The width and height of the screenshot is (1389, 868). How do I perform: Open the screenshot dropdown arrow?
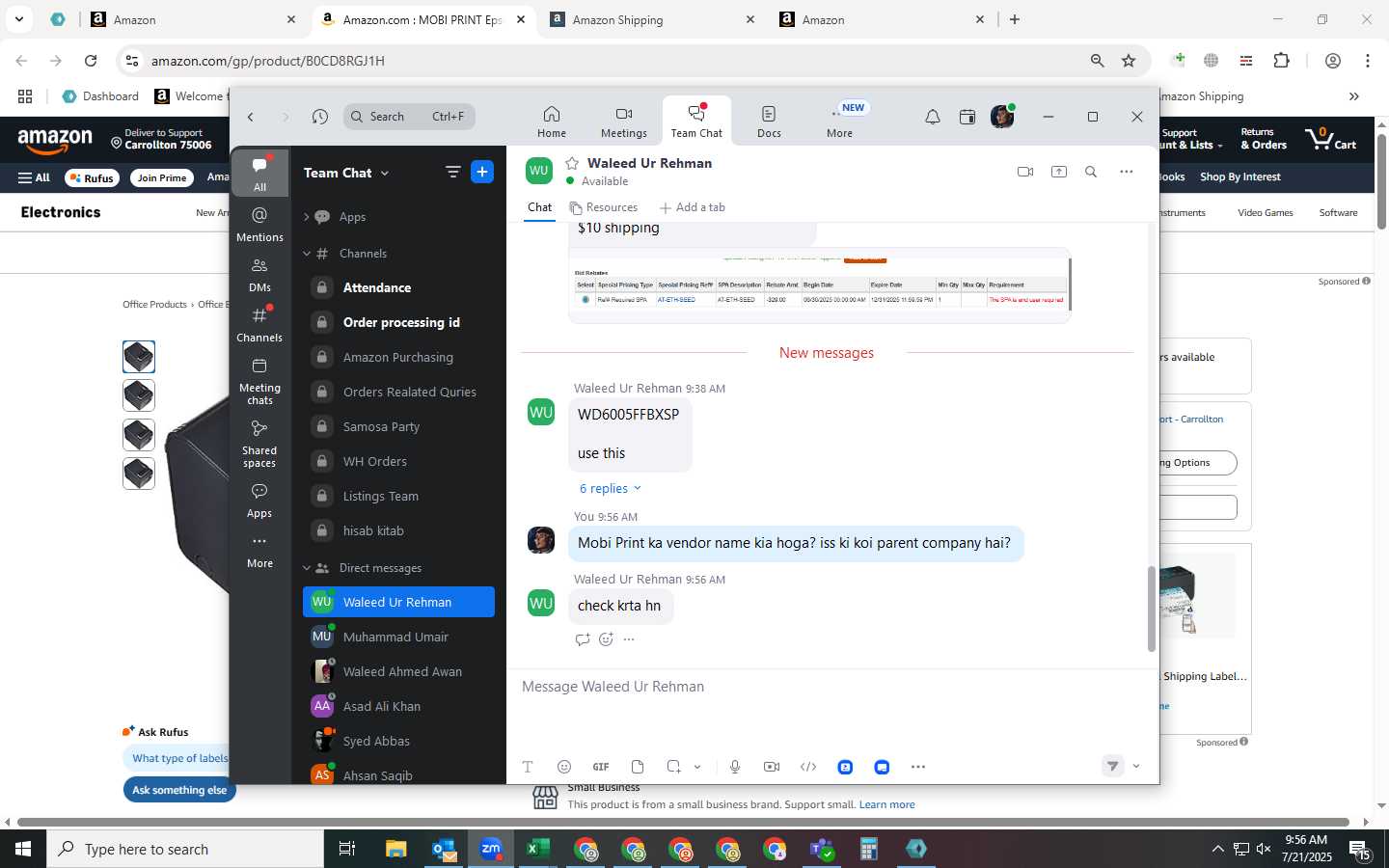pyautogui.click(x=697, y=767)
